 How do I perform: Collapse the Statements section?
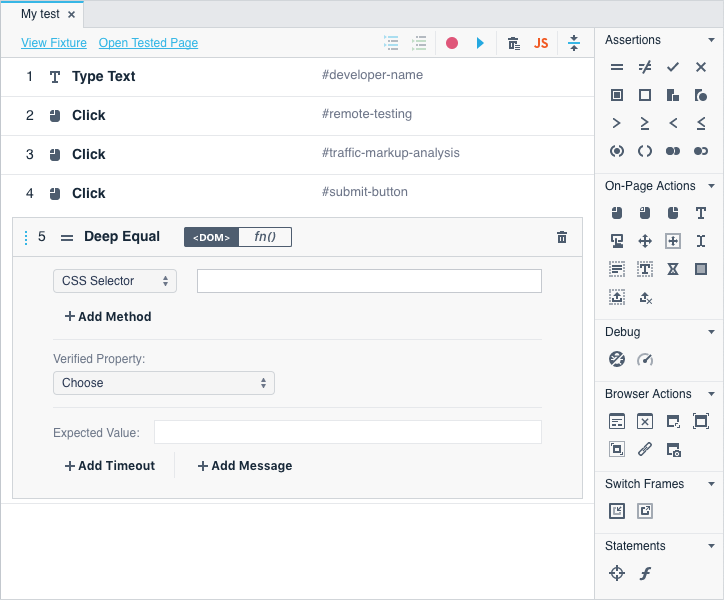coord(712,546)
